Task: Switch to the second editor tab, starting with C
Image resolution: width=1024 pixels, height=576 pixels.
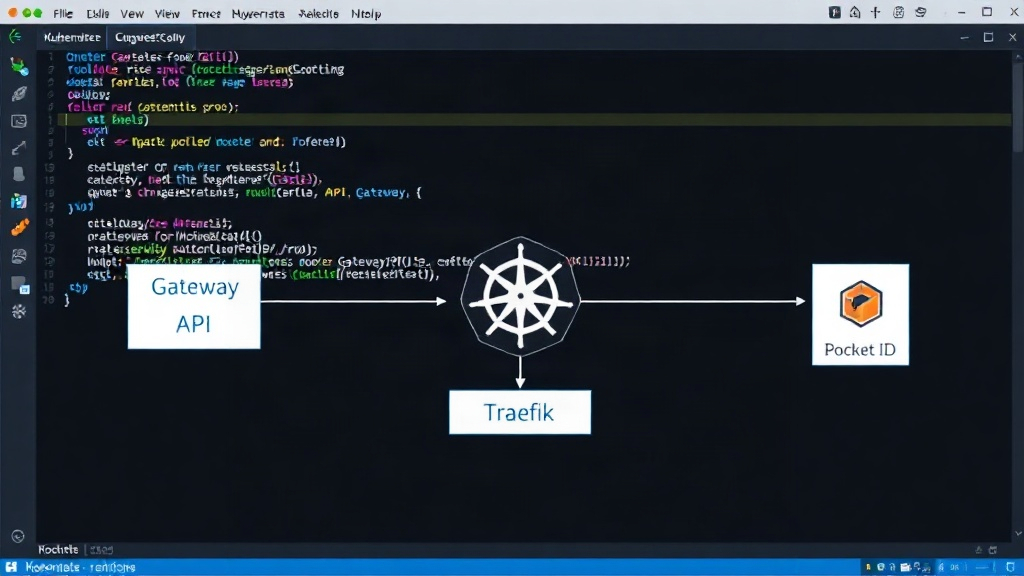Action: click(150, 37)
